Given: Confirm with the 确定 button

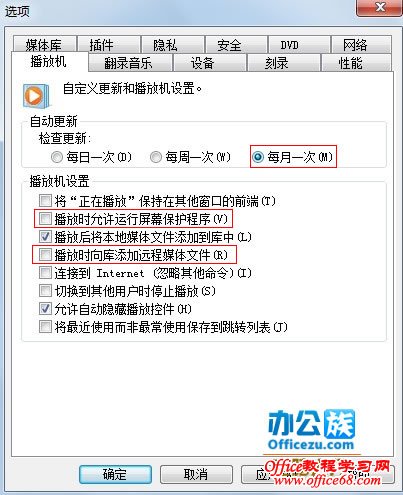Looking at the screenshot, I should (x=115, y=474).
